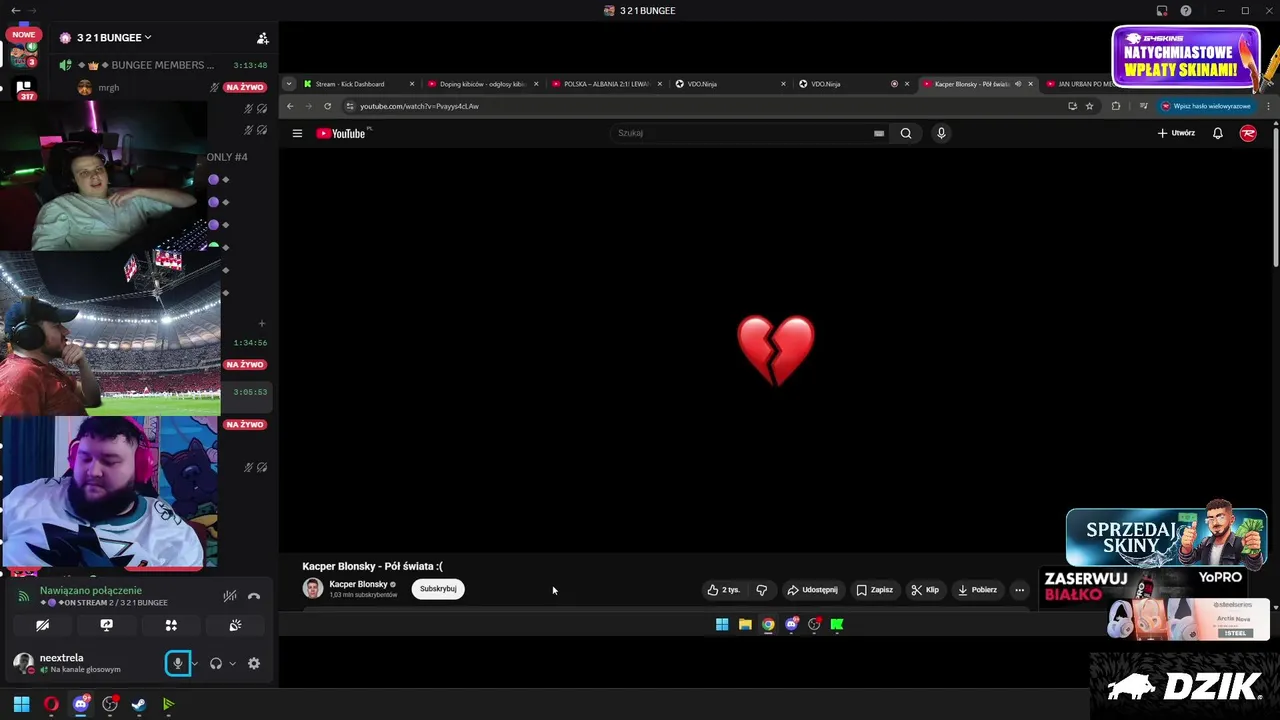Invite people to Discord server
The height and width of the screenshot is (720, 1280).
point(262,38)
